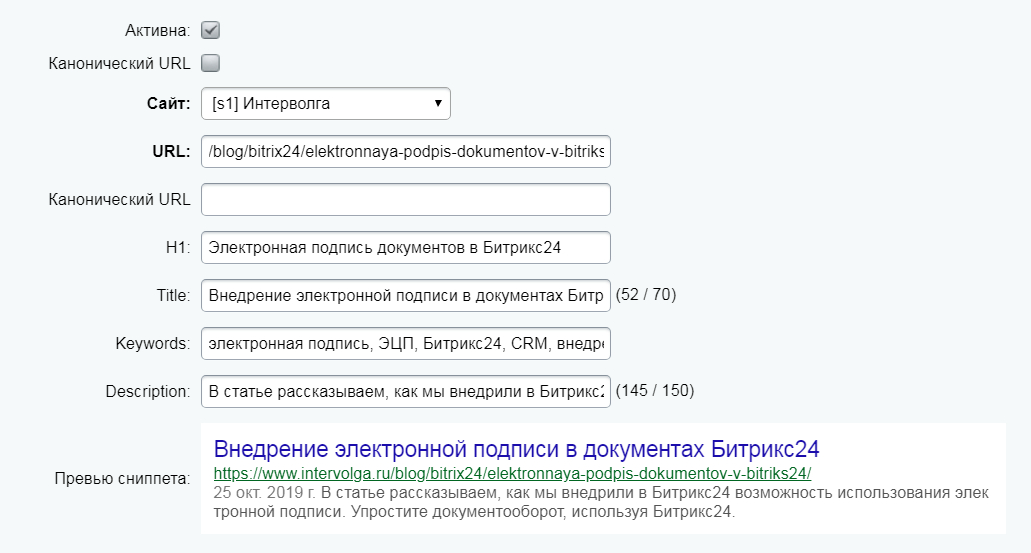1031x553 pixels.
Task: Uncheck the Активна checkbox
Action: point(210,30)
